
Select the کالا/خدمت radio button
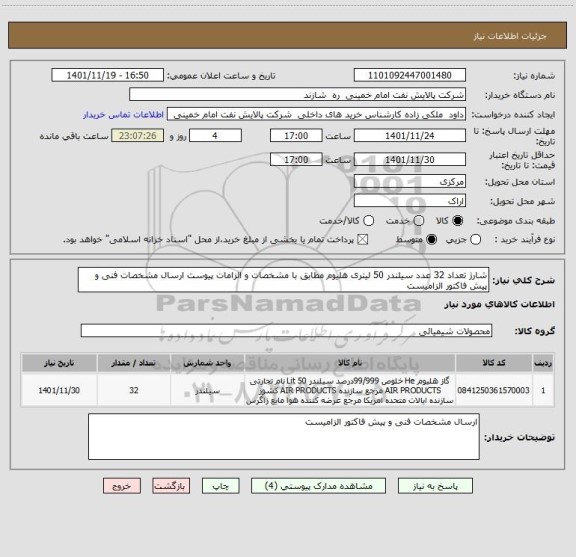[x=368, y=220]
